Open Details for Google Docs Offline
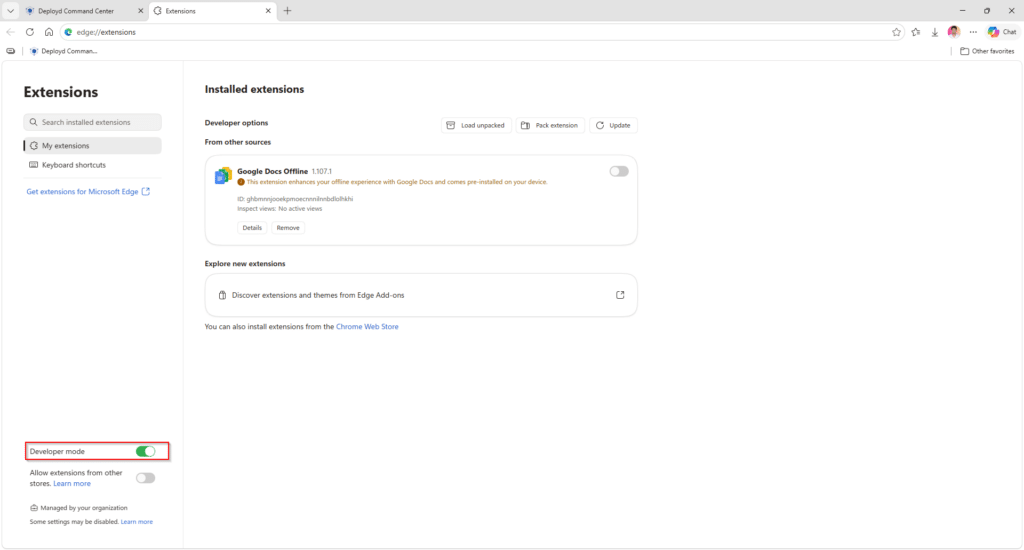Screen dimensions: 1024x550 (x=252, y=228)
